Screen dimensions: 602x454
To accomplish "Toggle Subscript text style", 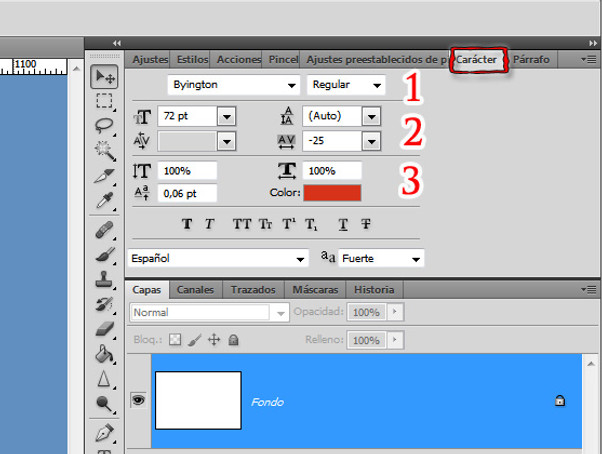I will (x=311, y=224).
